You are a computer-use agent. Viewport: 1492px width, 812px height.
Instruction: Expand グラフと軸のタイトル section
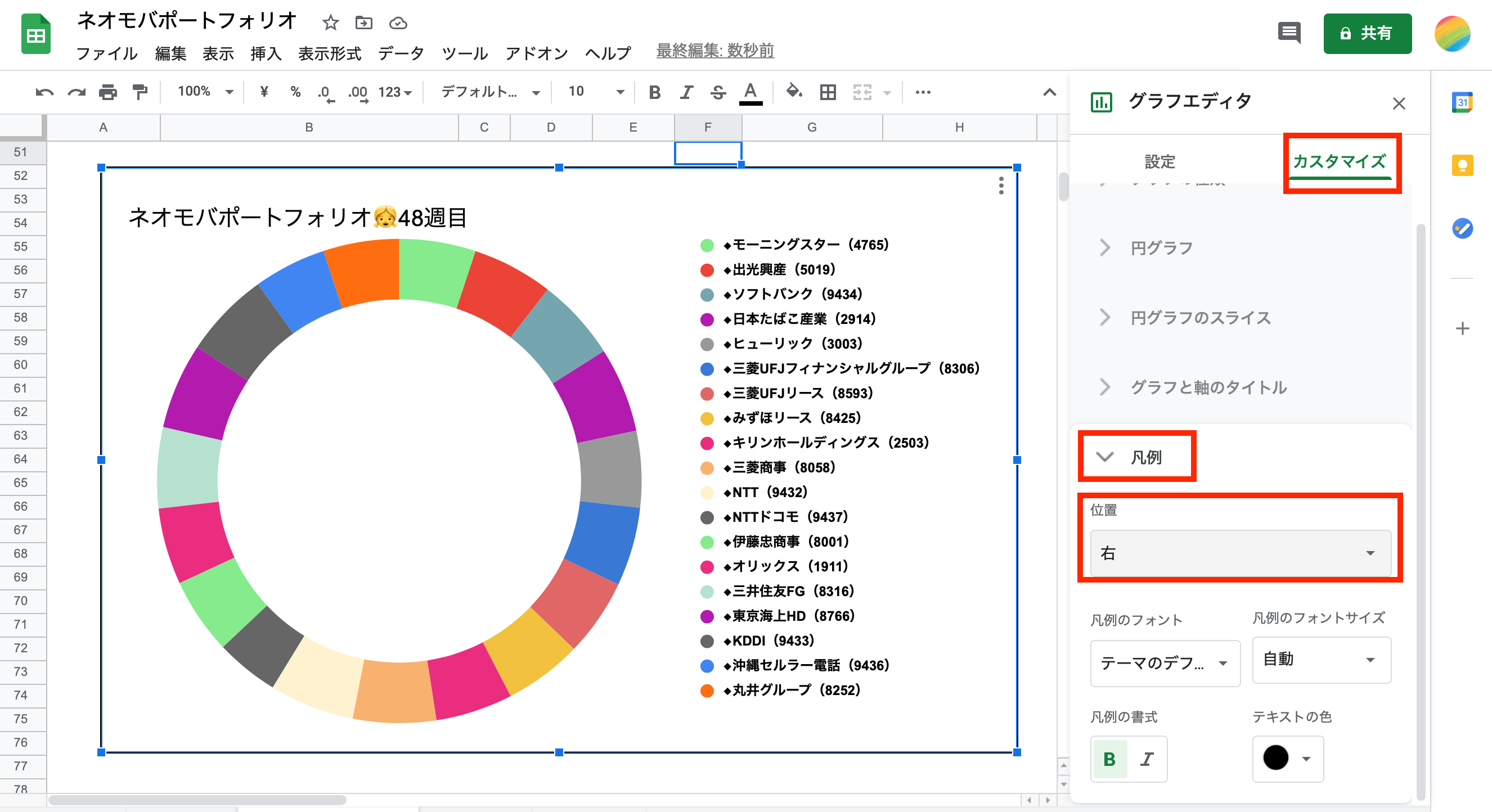[x=1242, y=387]
